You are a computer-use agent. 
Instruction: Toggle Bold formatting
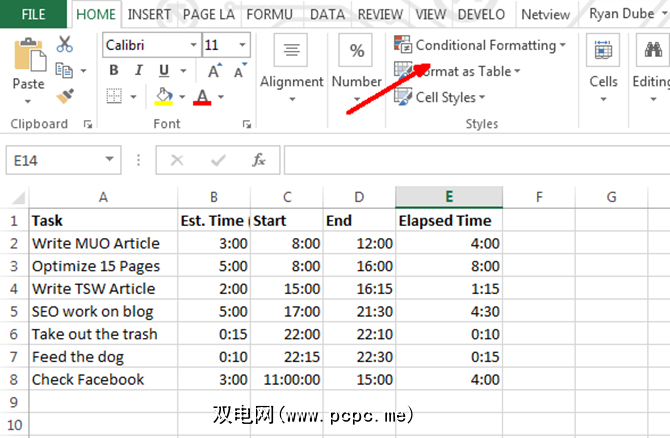click(x=114, y=70)
